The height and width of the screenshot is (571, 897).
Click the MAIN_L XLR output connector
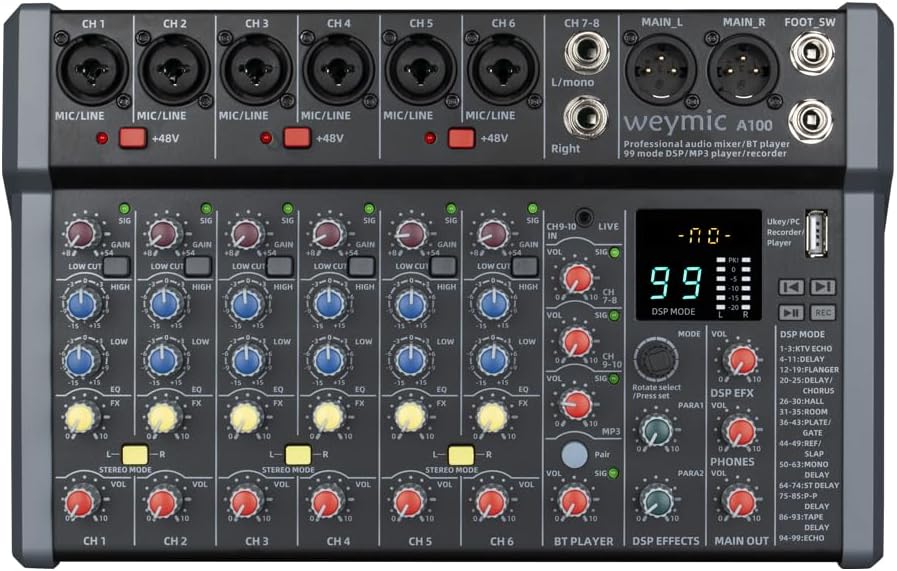[661, 70]
